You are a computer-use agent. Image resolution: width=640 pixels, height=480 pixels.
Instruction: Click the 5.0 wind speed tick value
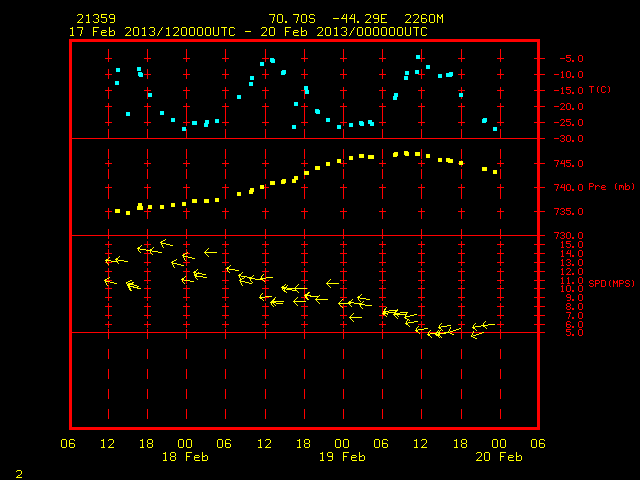pos(574,333)
